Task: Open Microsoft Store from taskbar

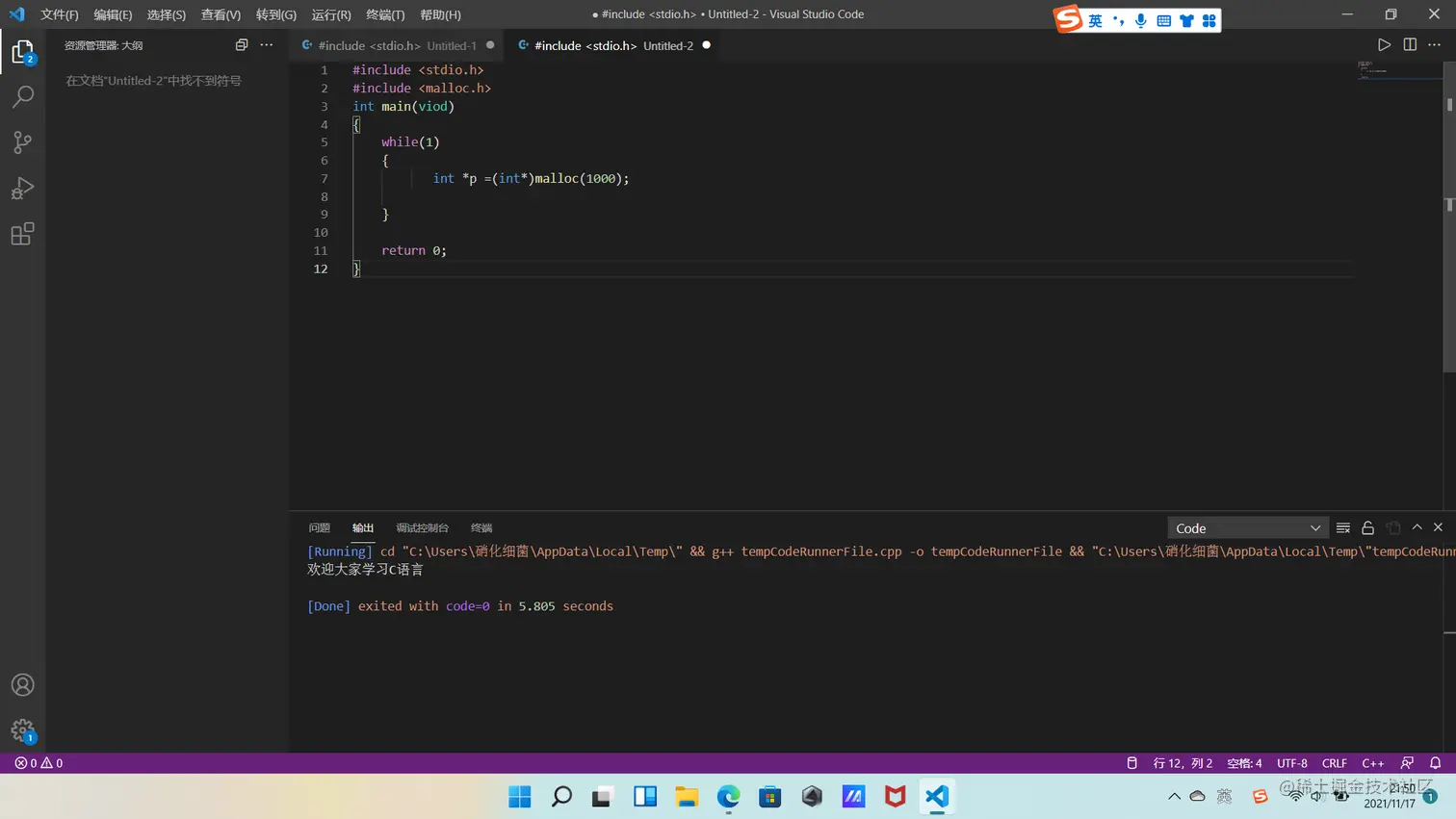Action: click(x=770, y=797)
